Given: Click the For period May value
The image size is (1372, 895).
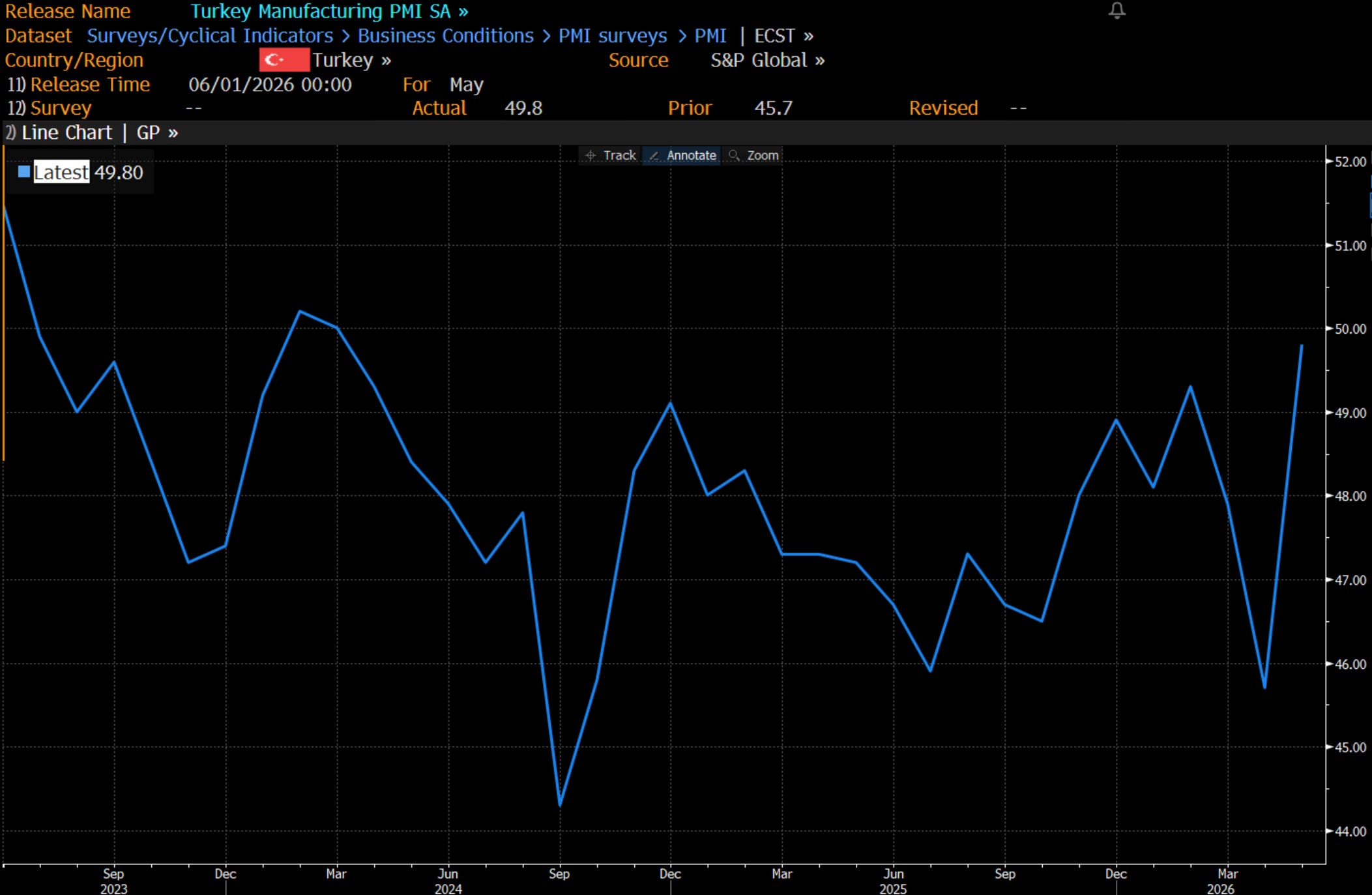Looking at the screenshot, I should click(467, 85).
